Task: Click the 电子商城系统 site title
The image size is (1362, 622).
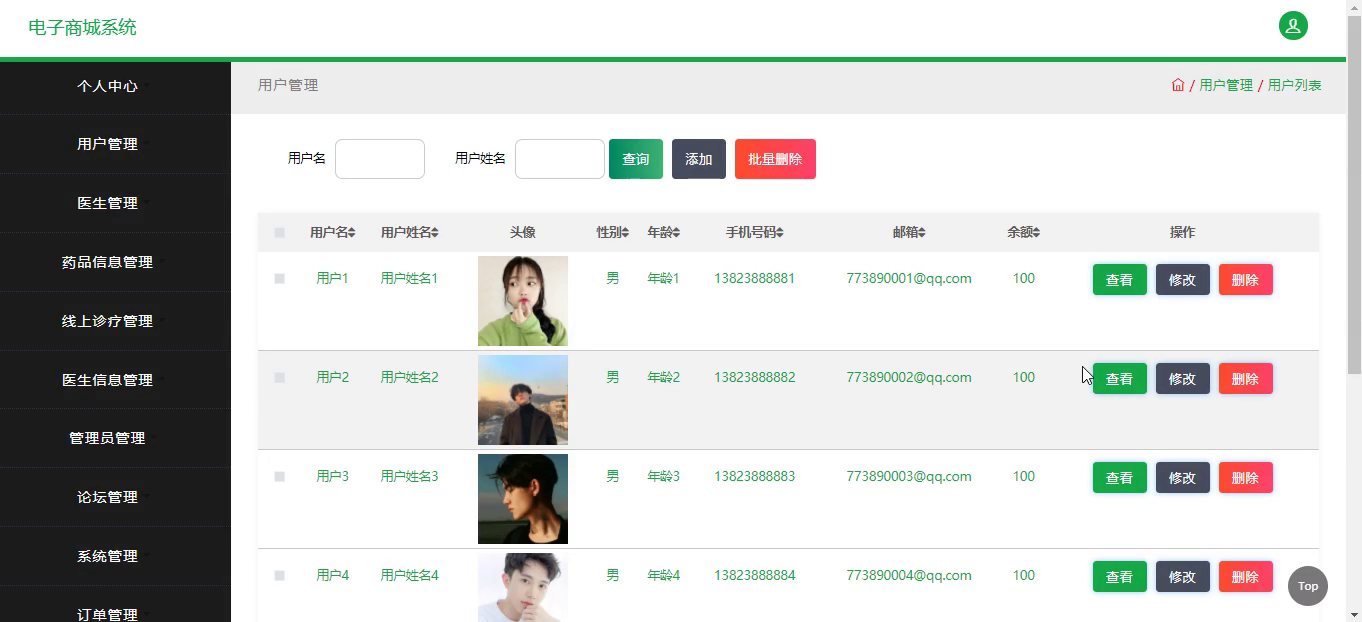Action: [82, 27]
